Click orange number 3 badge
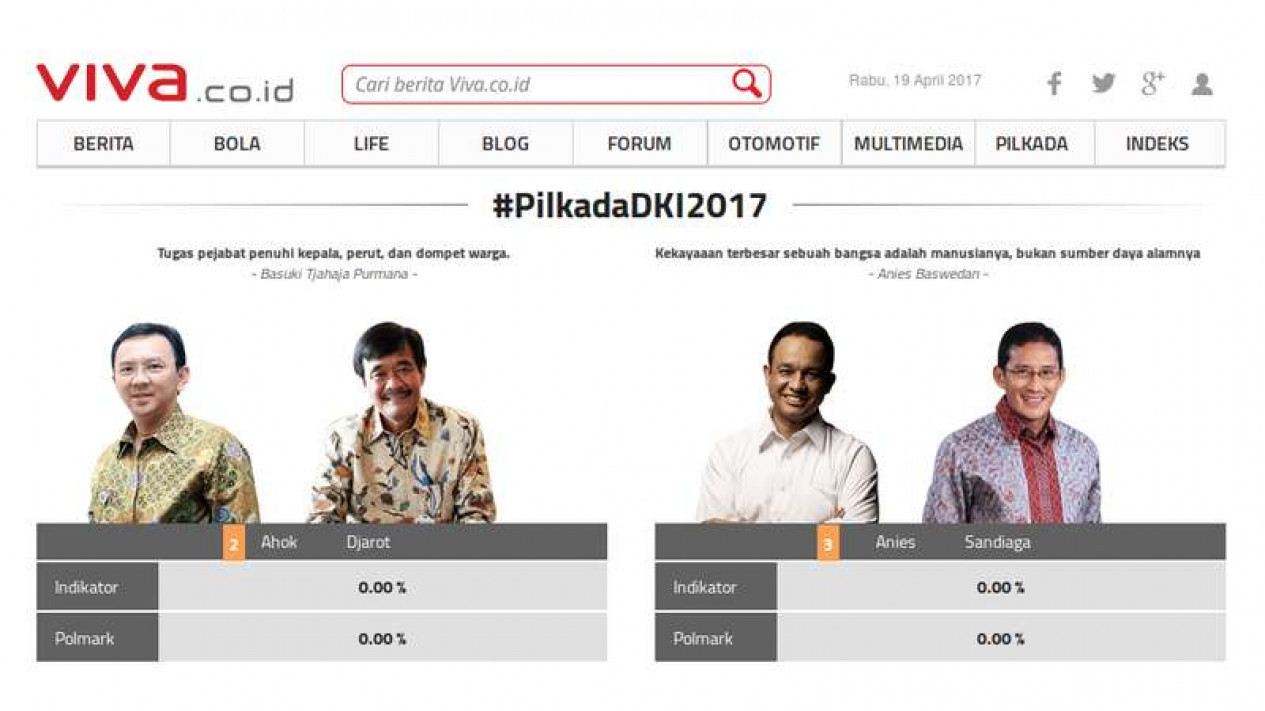Screen dimensions: 1265x711 [828, 544]
